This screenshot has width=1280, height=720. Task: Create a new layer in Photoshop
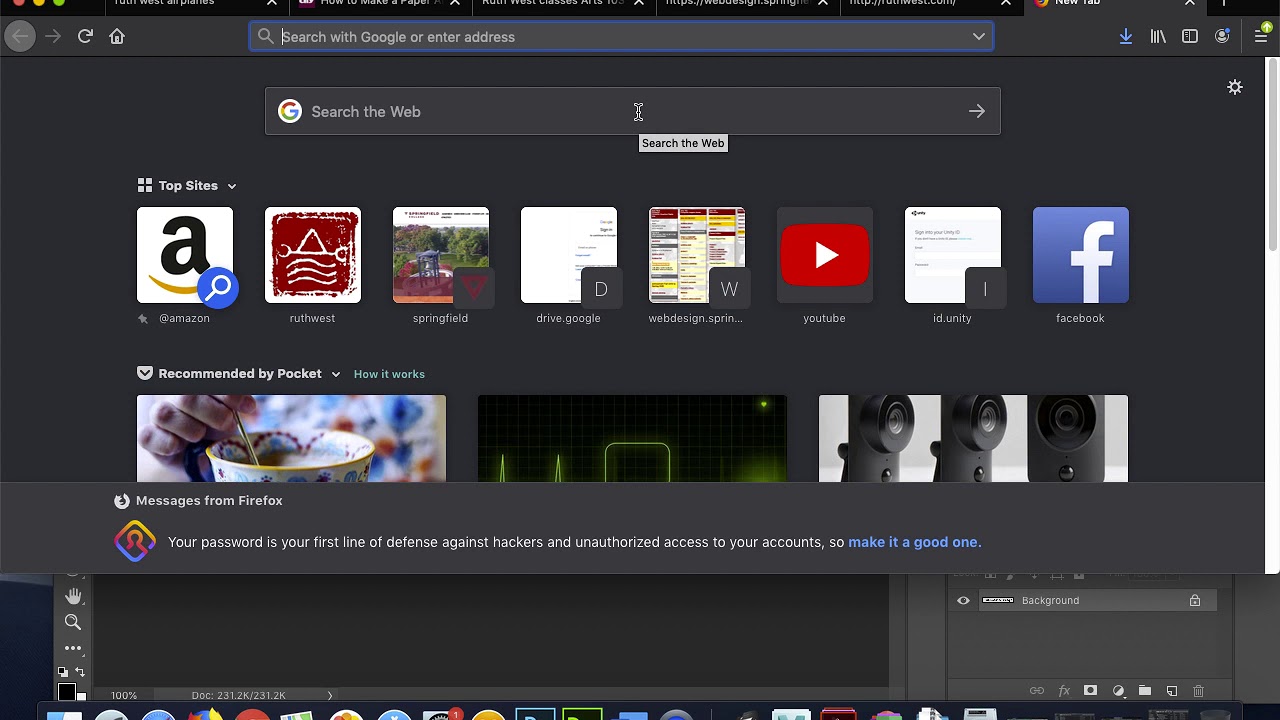coord(1172,691)
